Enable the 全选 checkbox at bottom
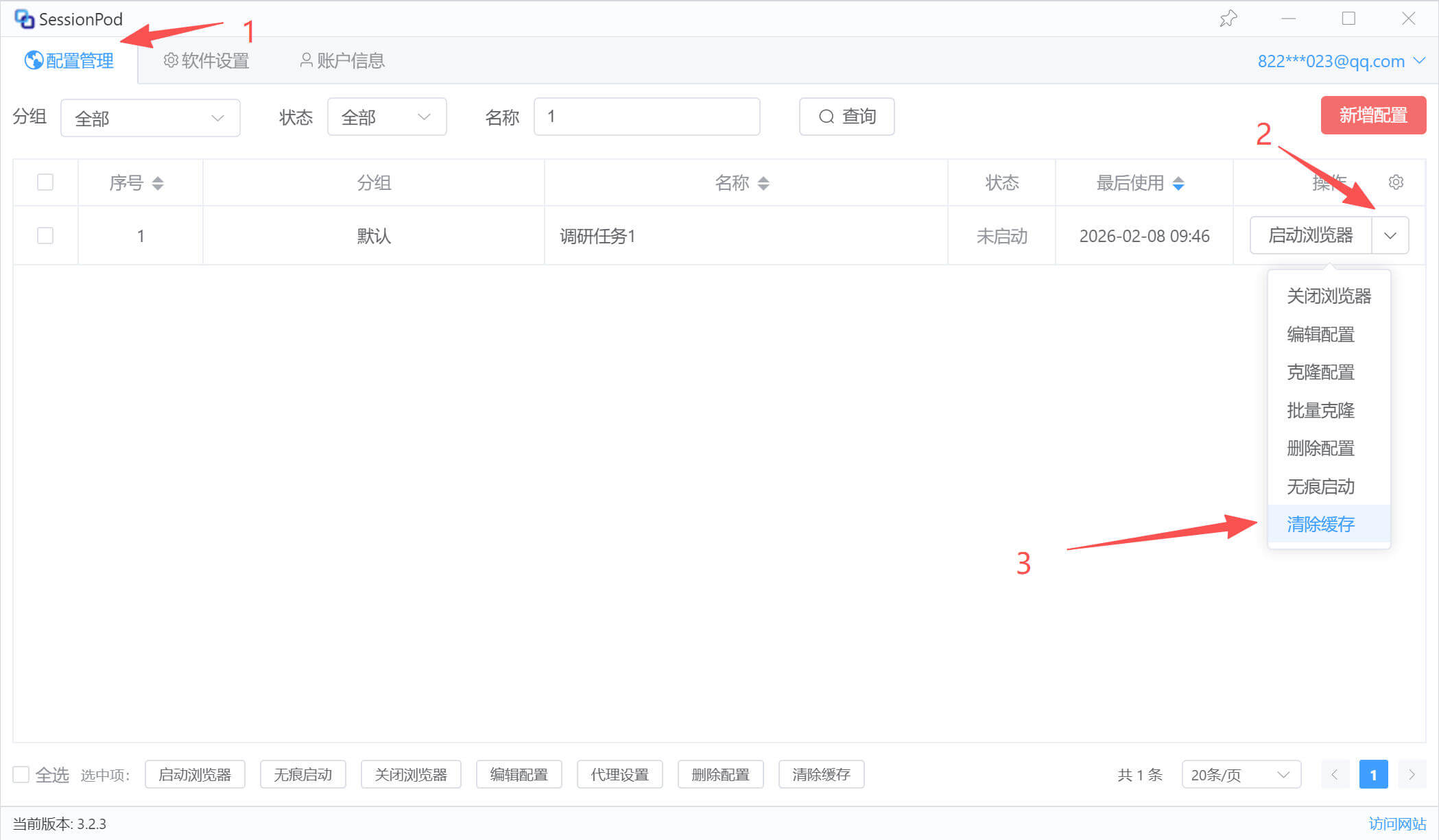The width and height of the screenshot is (1439, 840). click(x=21, y=775)
